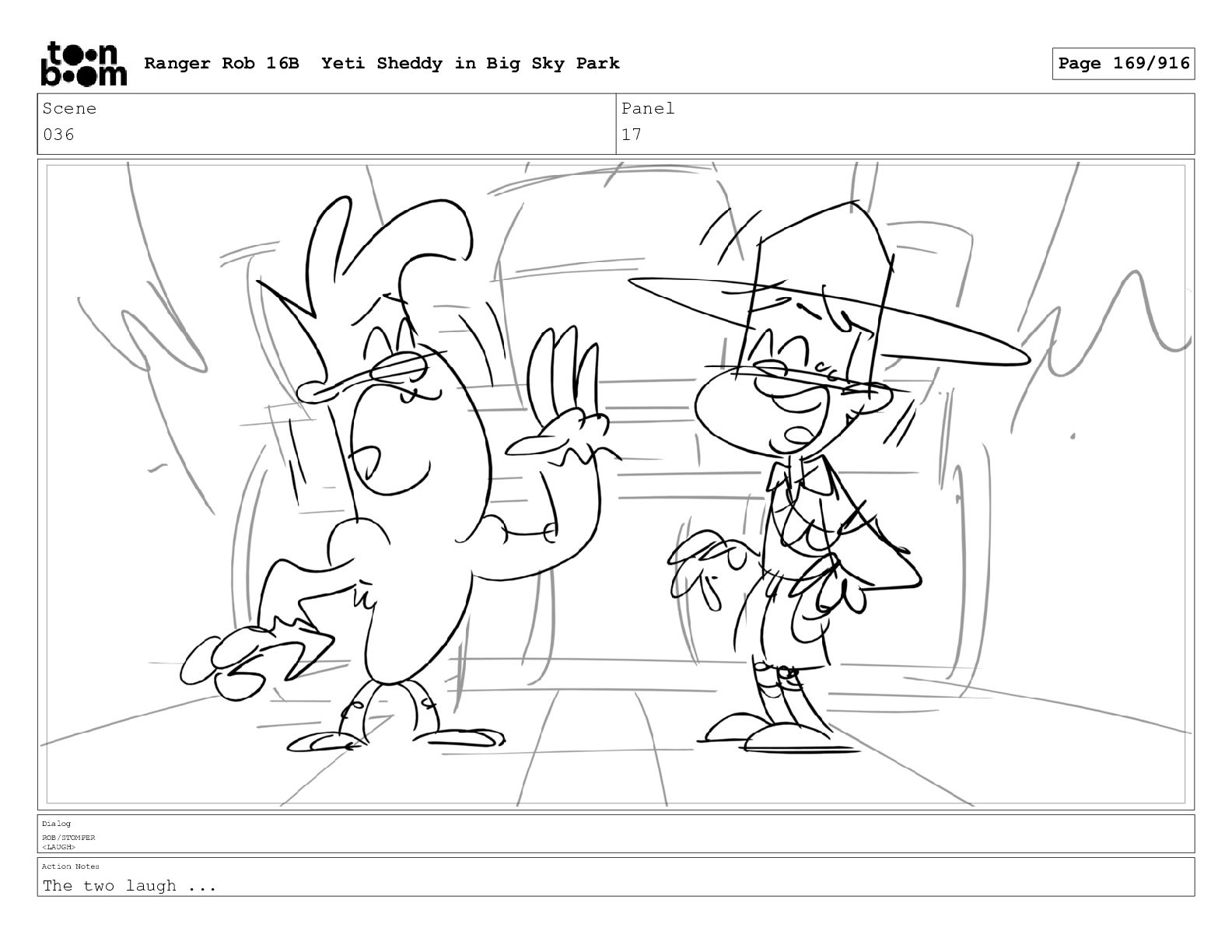
Task: Click the 'Page 169/916' page indicator
Action: 1123,63
